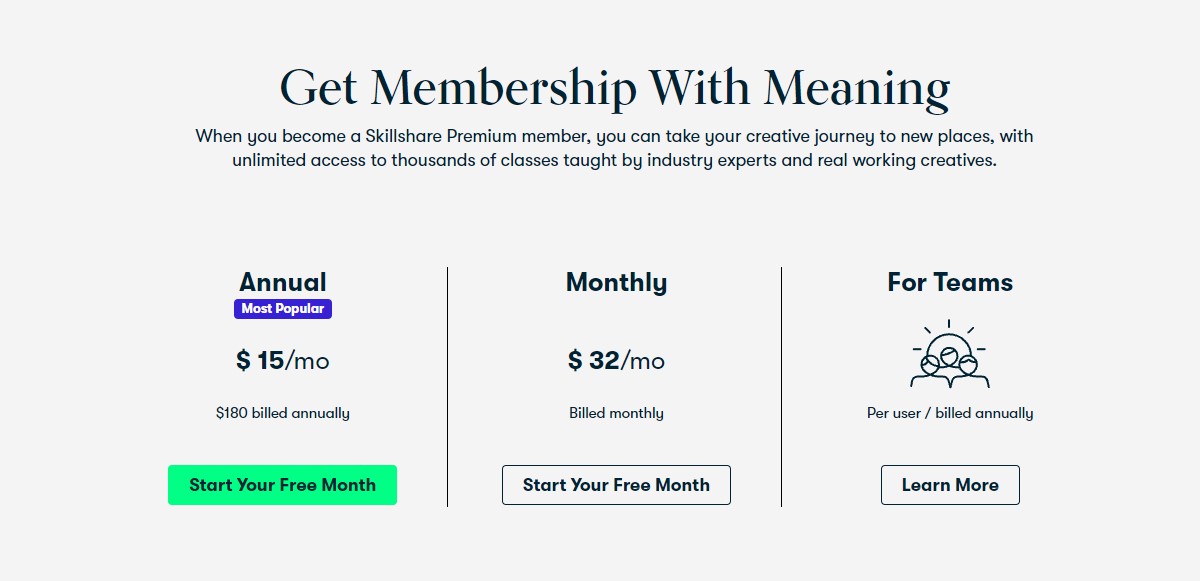Click the $32/mo monthly price
This screenshot has height=581, width=1200.
tap(616, 360)
